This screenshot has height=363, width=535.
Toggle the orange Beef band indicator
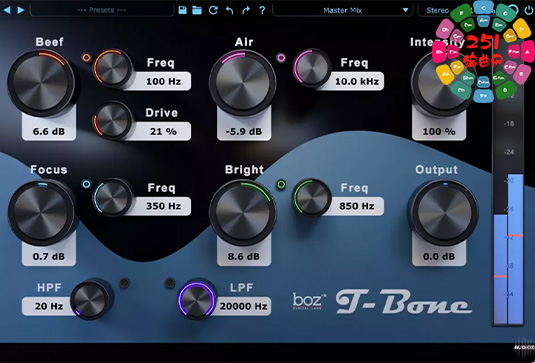click(87, 57)
